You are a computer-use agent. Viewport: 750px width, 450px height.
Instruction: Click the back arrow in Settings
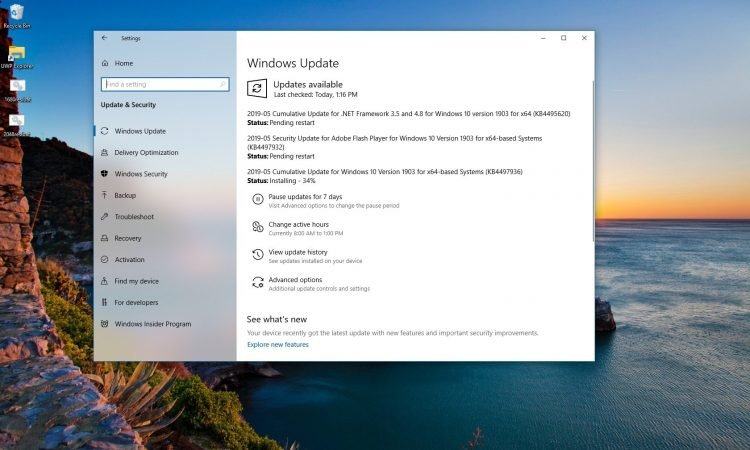tap(105, 38)
